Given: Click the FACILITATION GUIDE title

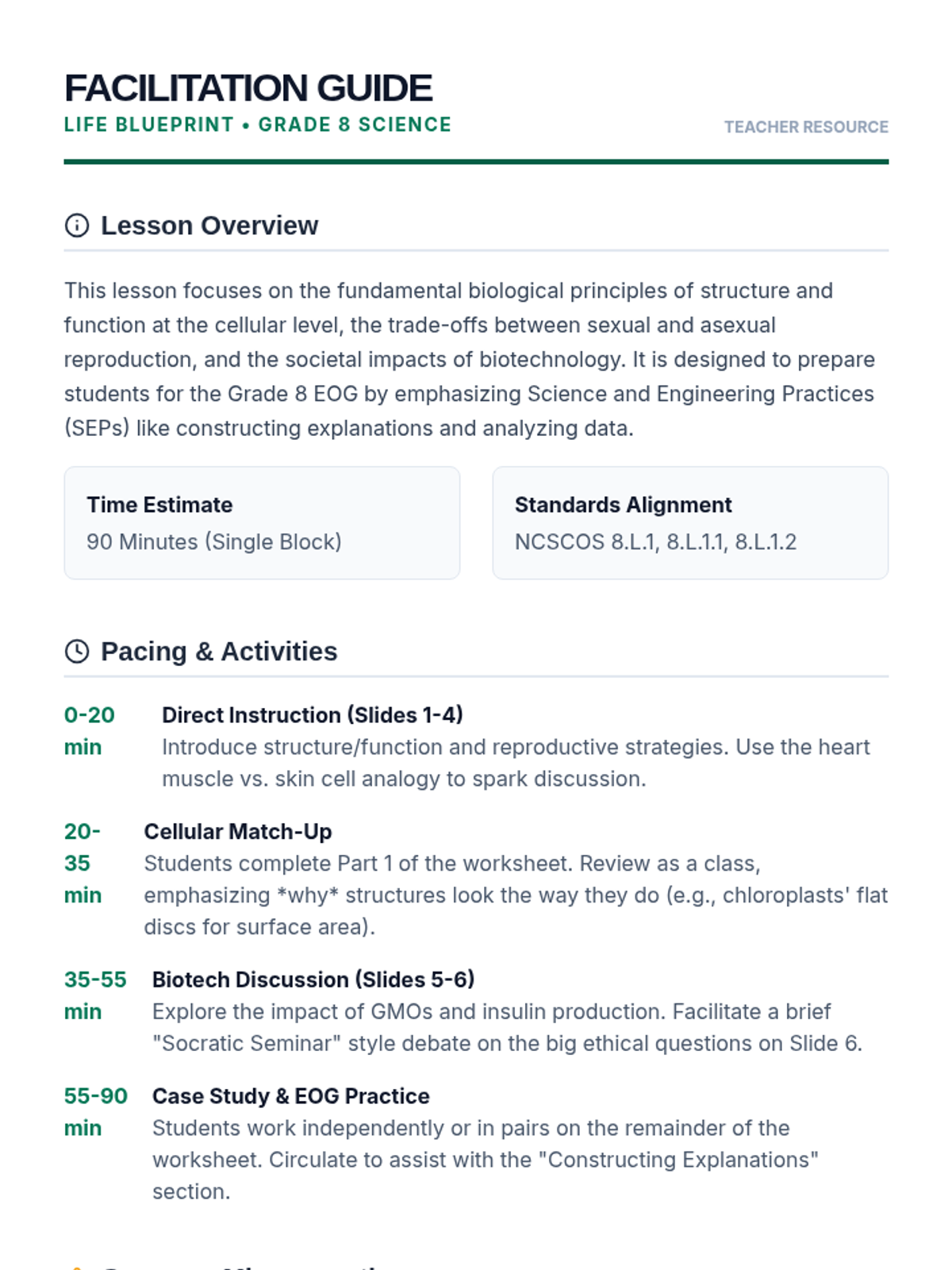Looking at the screenshot, I should (x=248, y=88).
